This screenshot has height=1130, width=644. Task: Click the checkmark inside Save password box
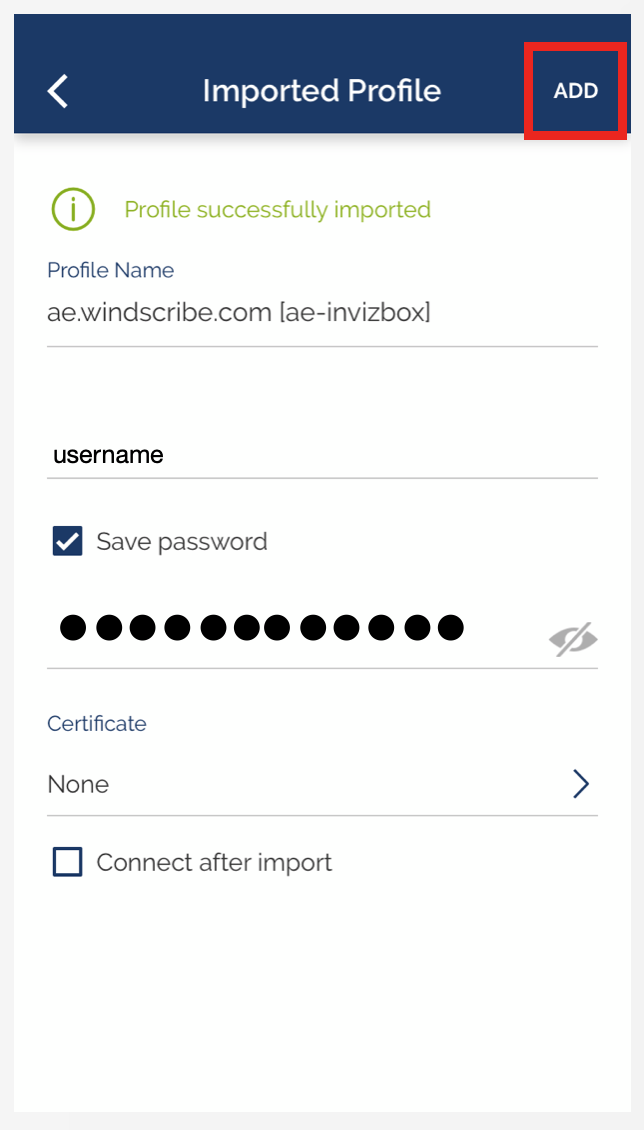[x=67, y=542]
